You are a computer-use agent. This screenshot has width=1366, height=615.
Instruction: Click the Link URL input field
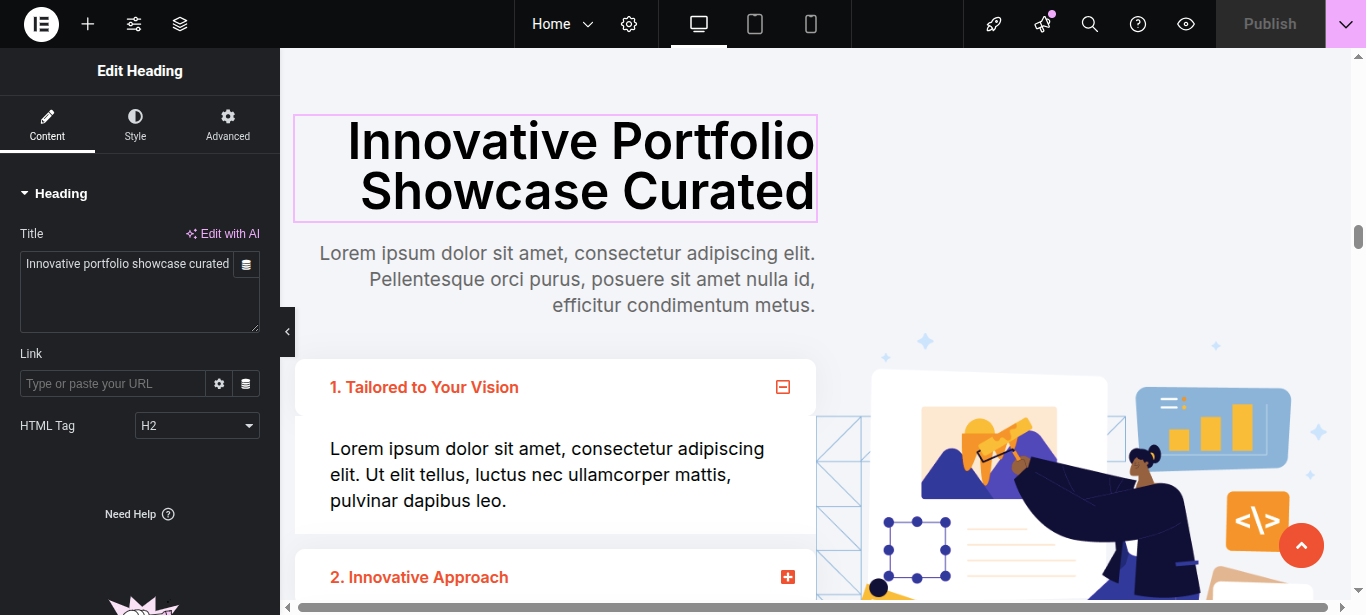click(112, 384)
